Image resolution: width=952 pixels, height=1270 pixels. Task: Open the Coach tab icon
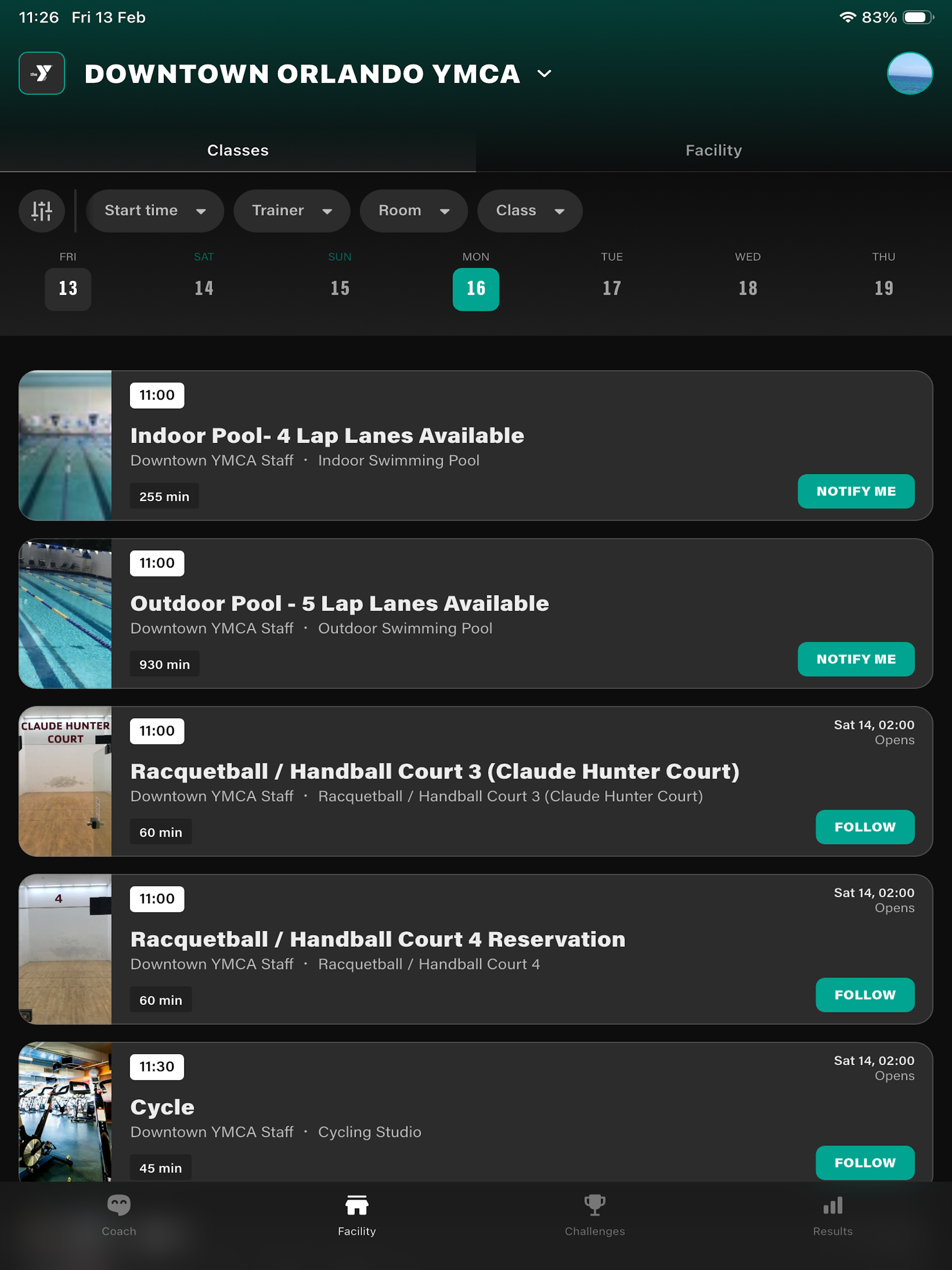click(119, 1205)
